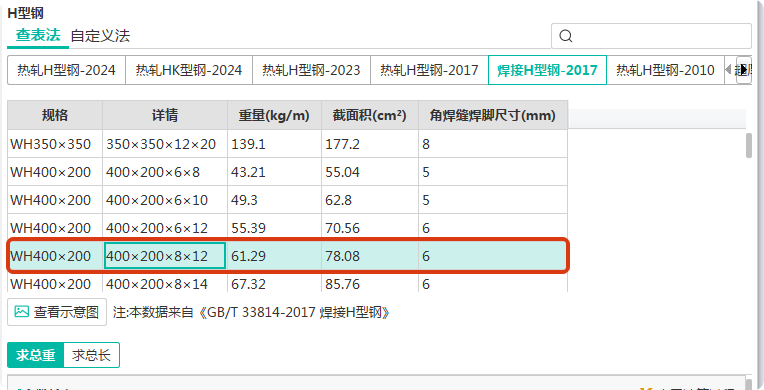Click the 49.3 weight cell
The width and height of the screenshot is (764, 390).
click(x=274, y=200)
